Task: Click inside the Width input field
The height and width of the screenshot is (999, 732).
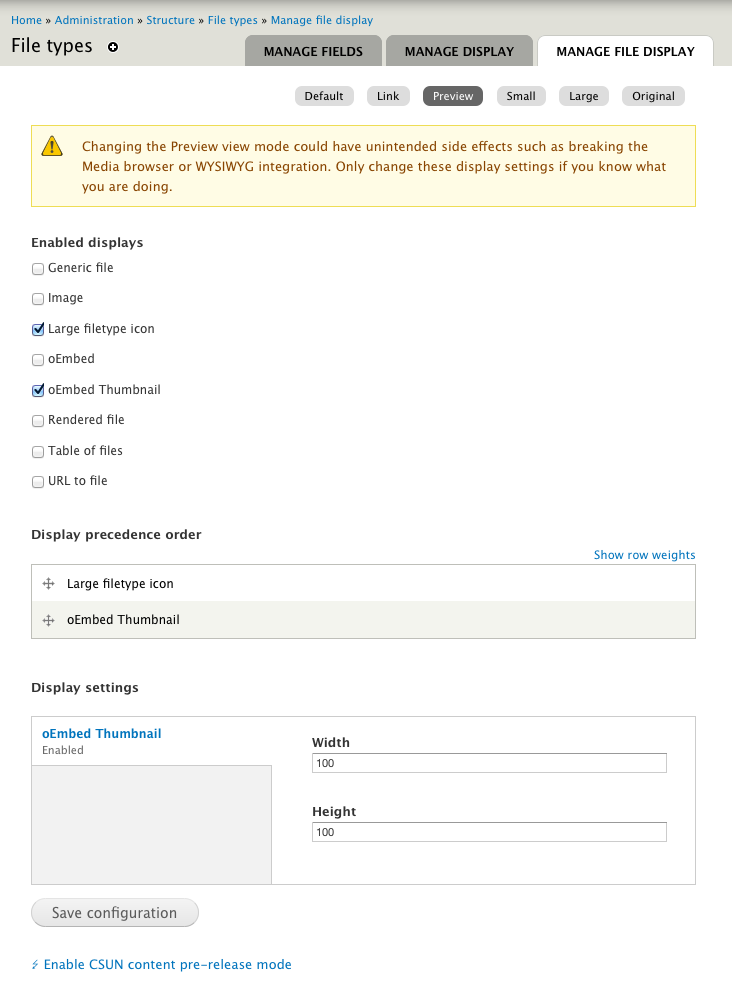Action: coord(488,762)
